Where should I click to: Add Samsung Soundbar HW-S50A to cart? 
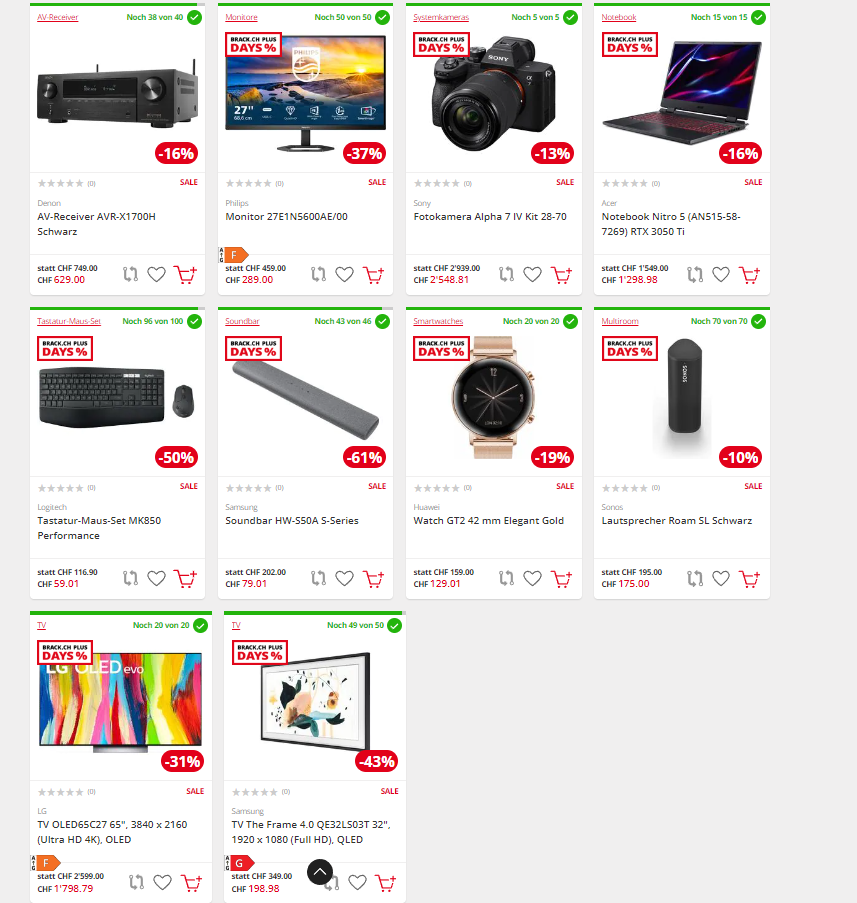(x=373, y=578)
